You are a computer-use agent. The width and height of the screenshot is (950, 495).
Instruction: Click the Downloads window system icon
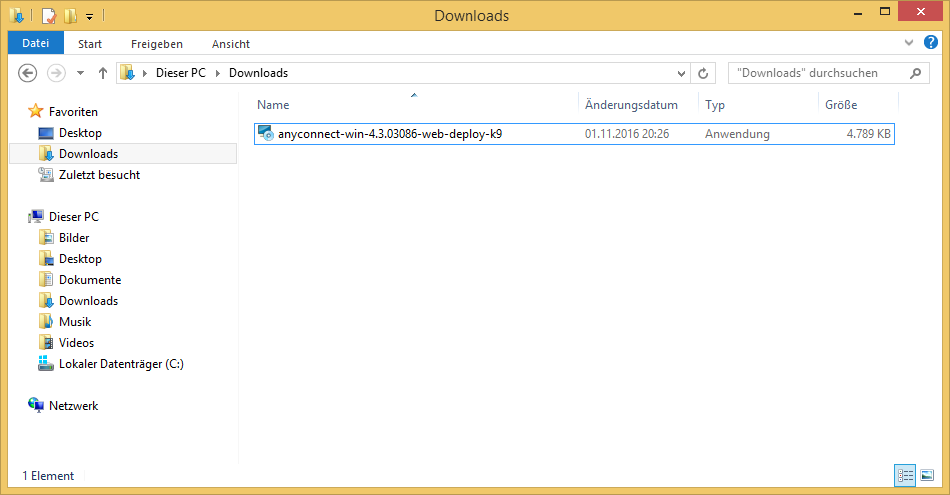point(17,16)
